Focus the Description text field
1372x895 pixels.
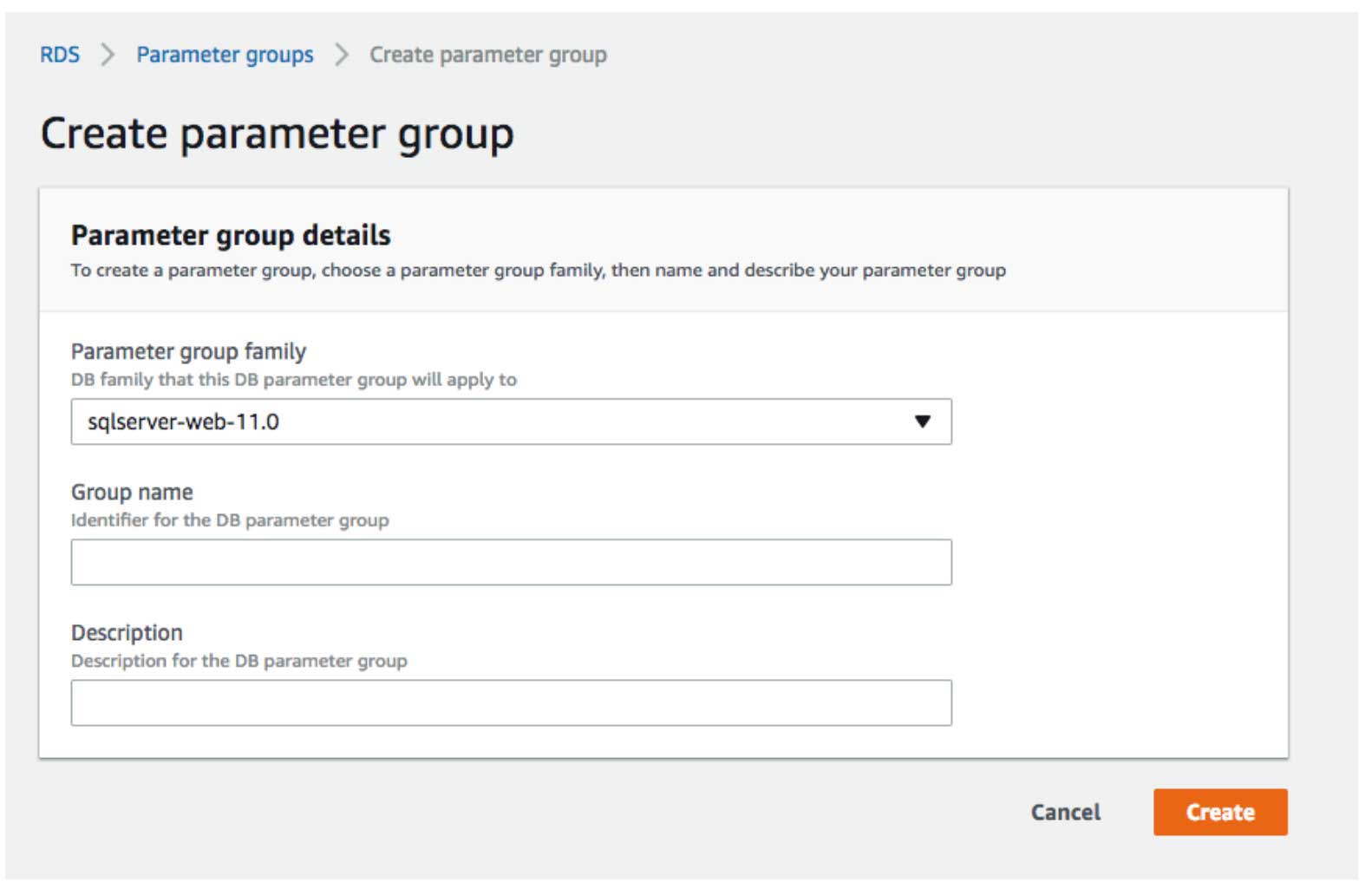pyautogui.click(x=510, y=702)
